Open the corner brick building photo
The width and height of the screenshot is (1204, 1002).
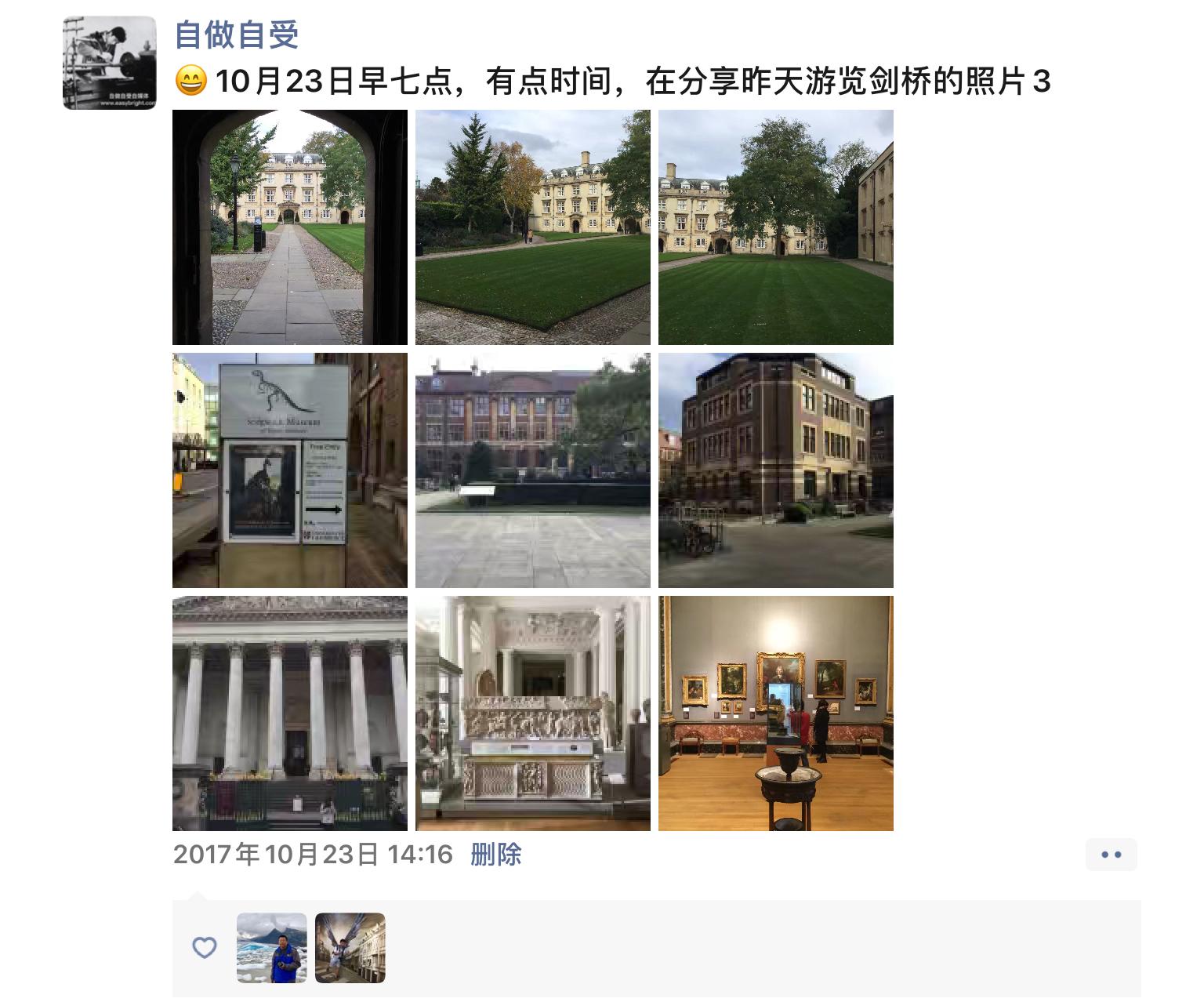776,470
